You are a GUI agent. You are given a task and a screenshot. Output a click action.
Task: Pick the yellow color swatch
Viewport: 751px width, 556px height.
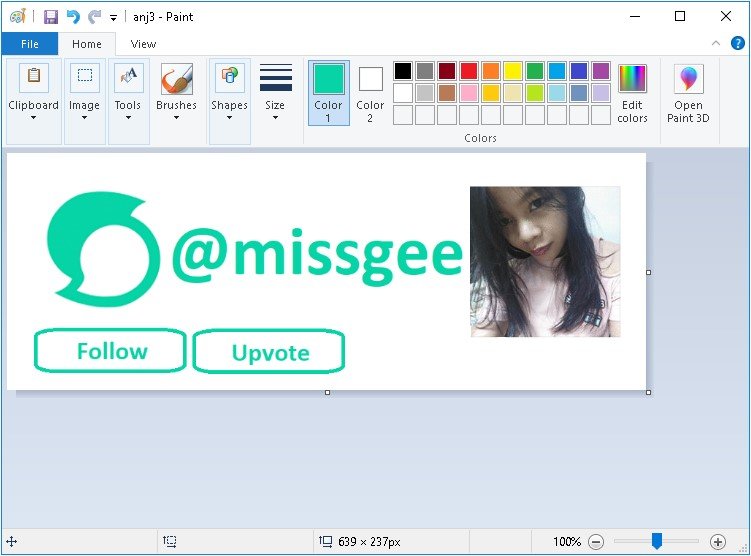tap(513, 71)
